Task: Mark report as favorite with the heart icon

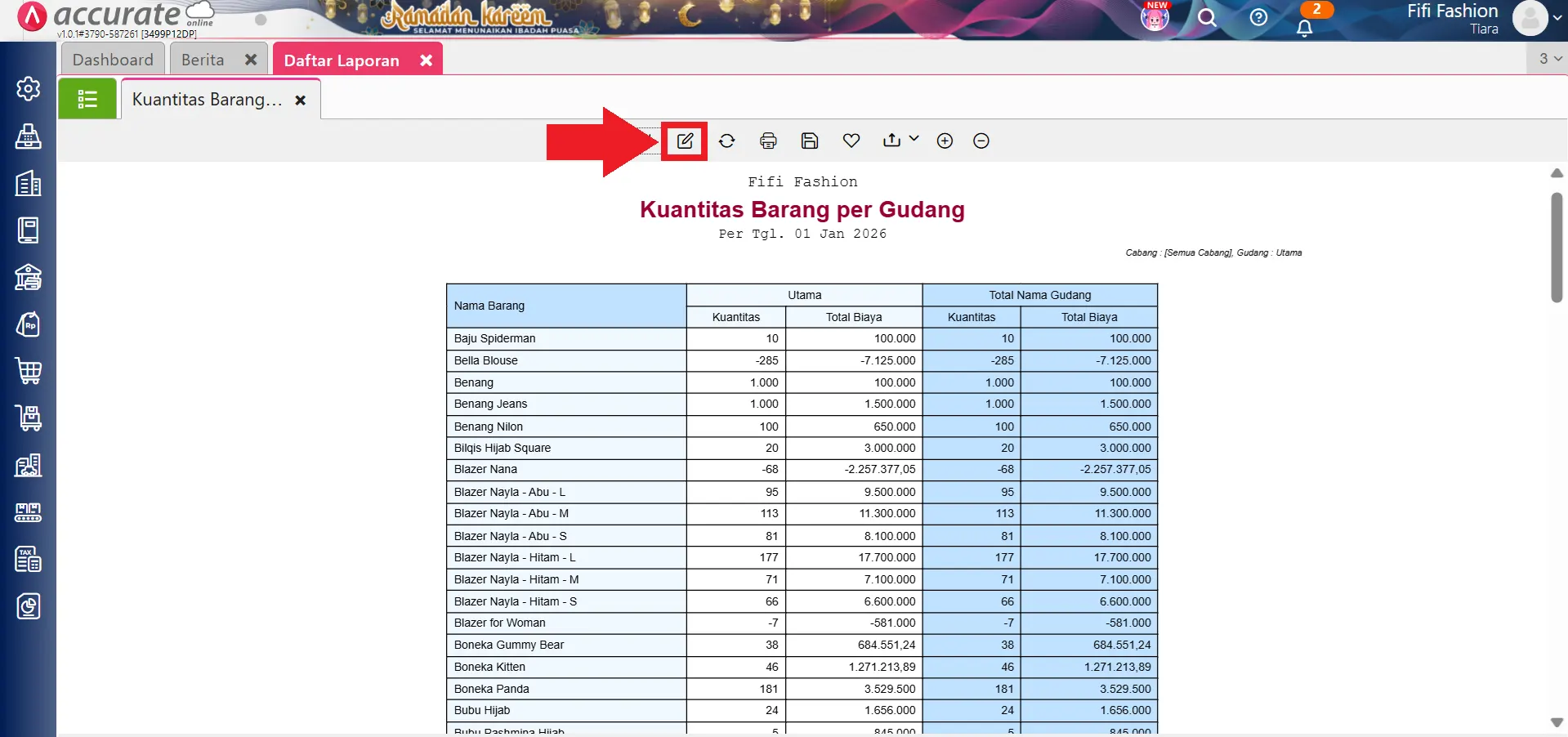Action: click(851, 141)
